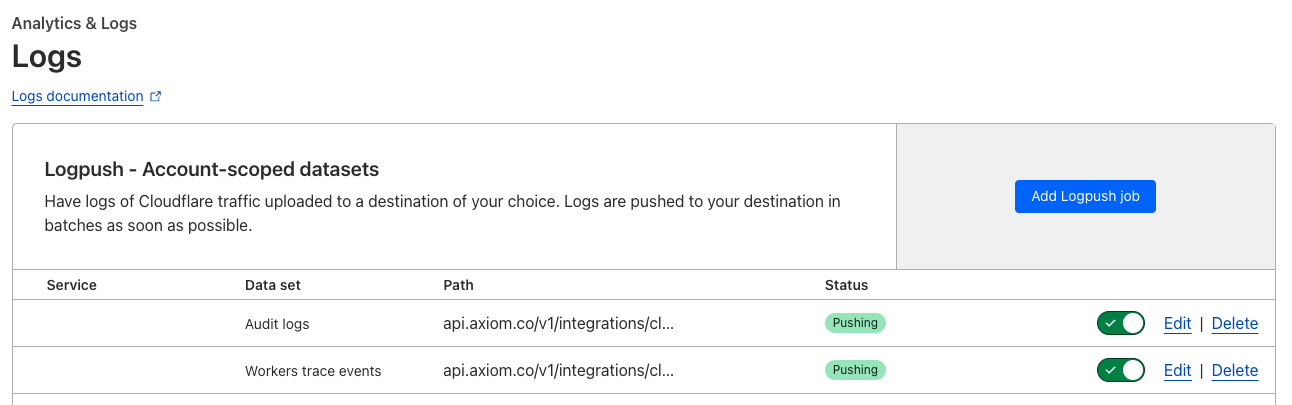Delete the Workers trace events job
The image size is (1292, 405).
tap(1234, 370)
